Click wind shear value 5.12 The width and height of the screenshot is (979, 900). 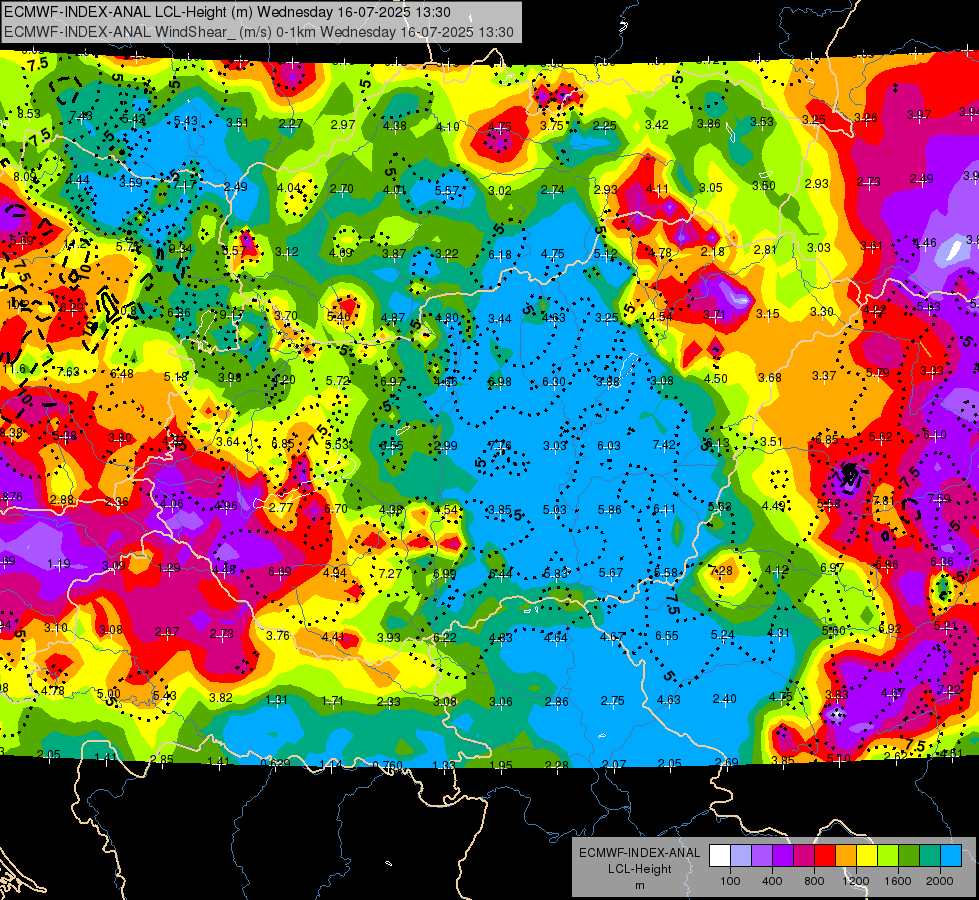click(x=606, y=254)
